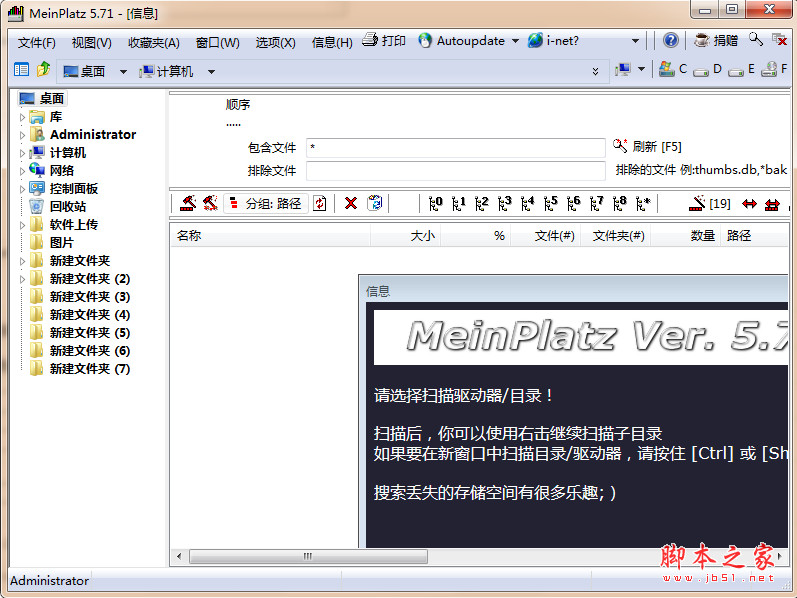Select 图片 folder in the tree

[62, 243]
